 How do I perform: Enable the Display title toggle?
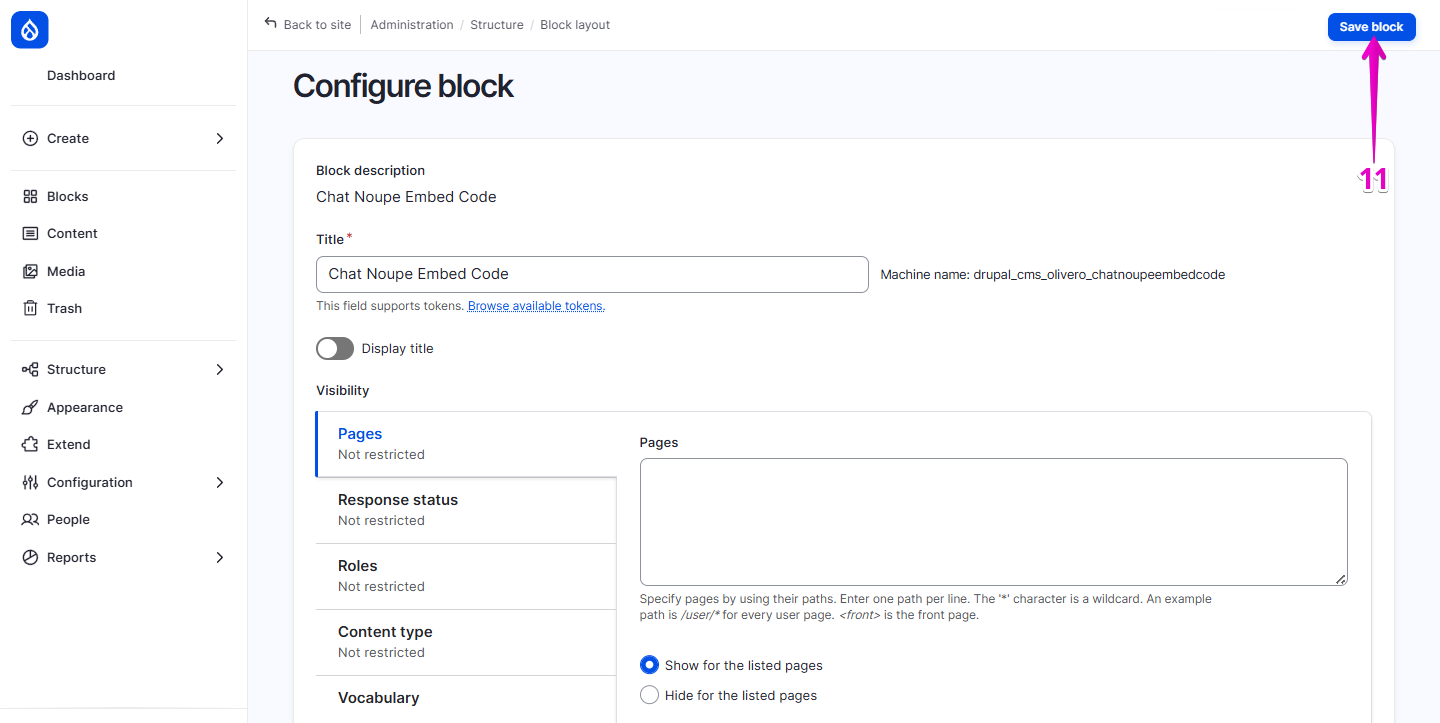(x=335, y=348)
